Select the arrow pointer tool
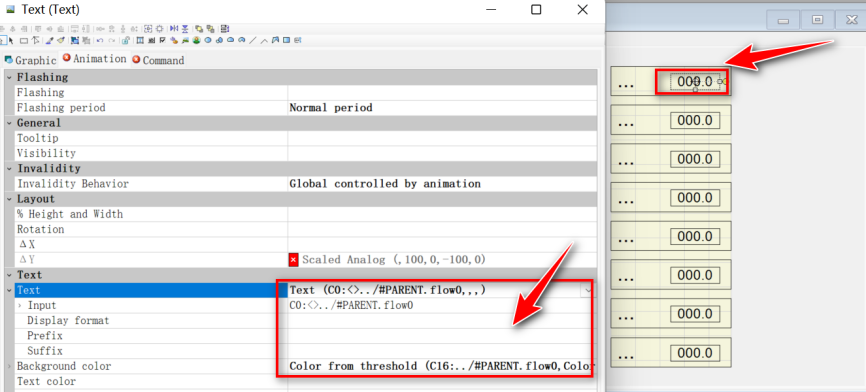Screen dimensions: 866x392 click(11, 40)
